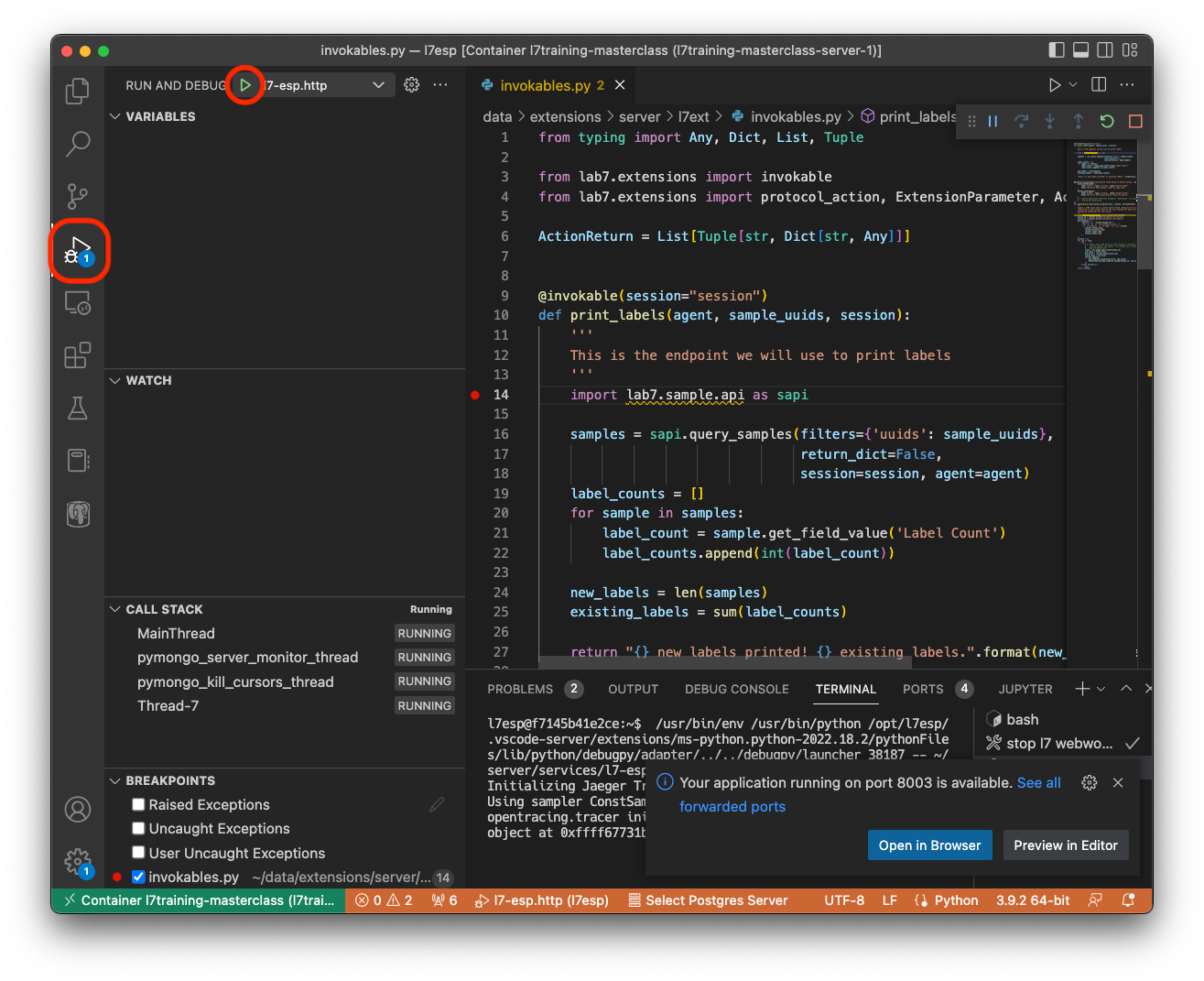Open remote container status bar indicator
Viewport: 1204px width, 981px height.
(x=198, y=900)
